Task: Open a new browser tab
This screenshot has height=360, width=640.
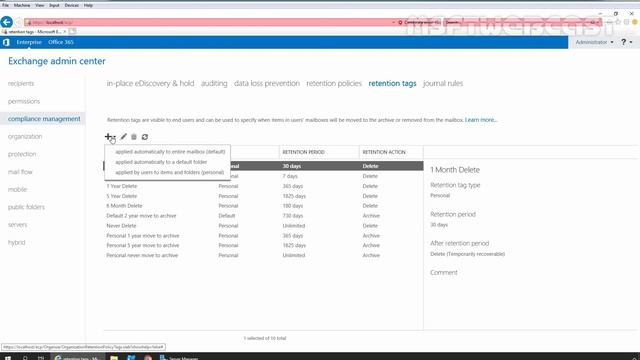Action: click(x=72, y=31)
